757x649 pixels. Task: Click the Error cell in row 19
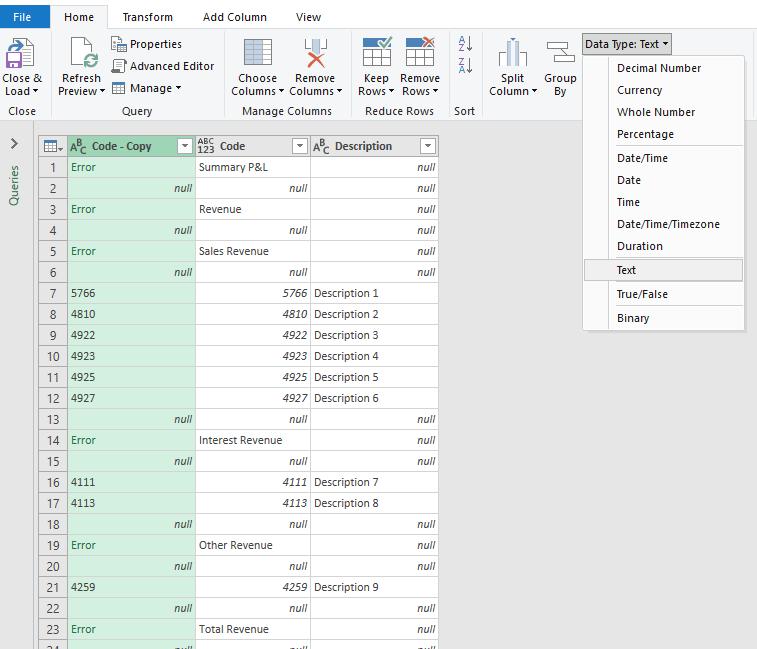[x=131, y=545]
